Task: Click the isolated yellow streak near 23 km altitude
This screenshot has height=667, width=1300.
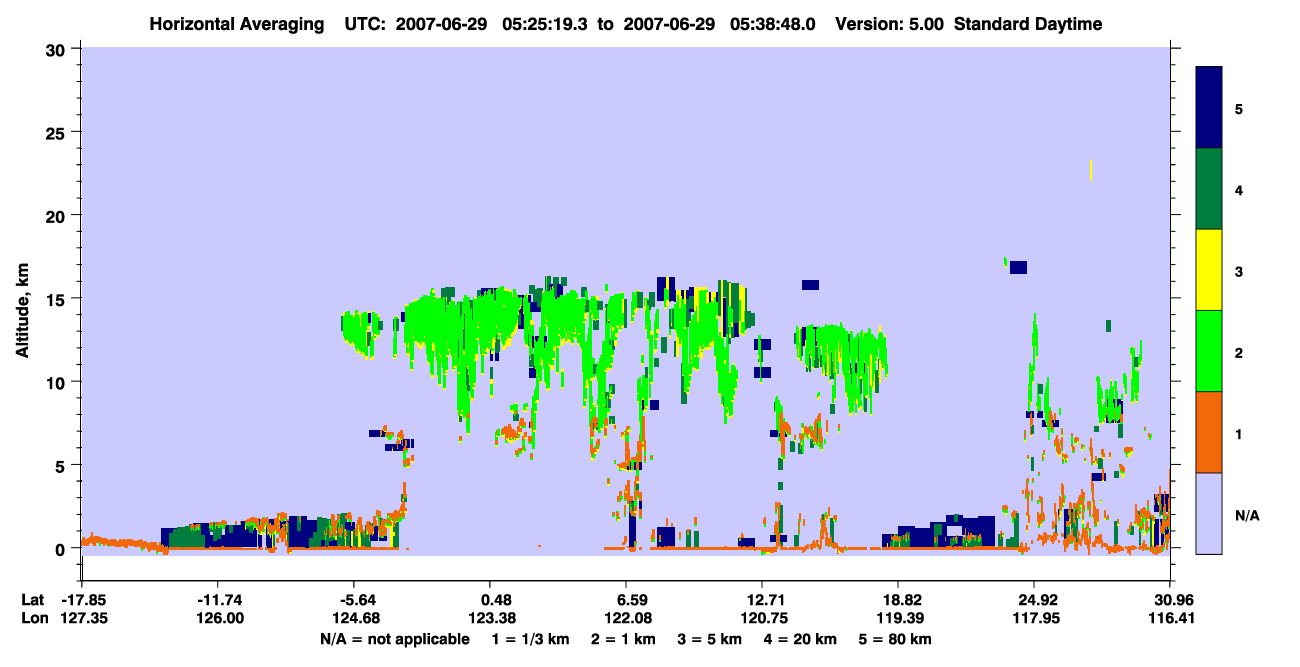Action: tap(1090, 170)
